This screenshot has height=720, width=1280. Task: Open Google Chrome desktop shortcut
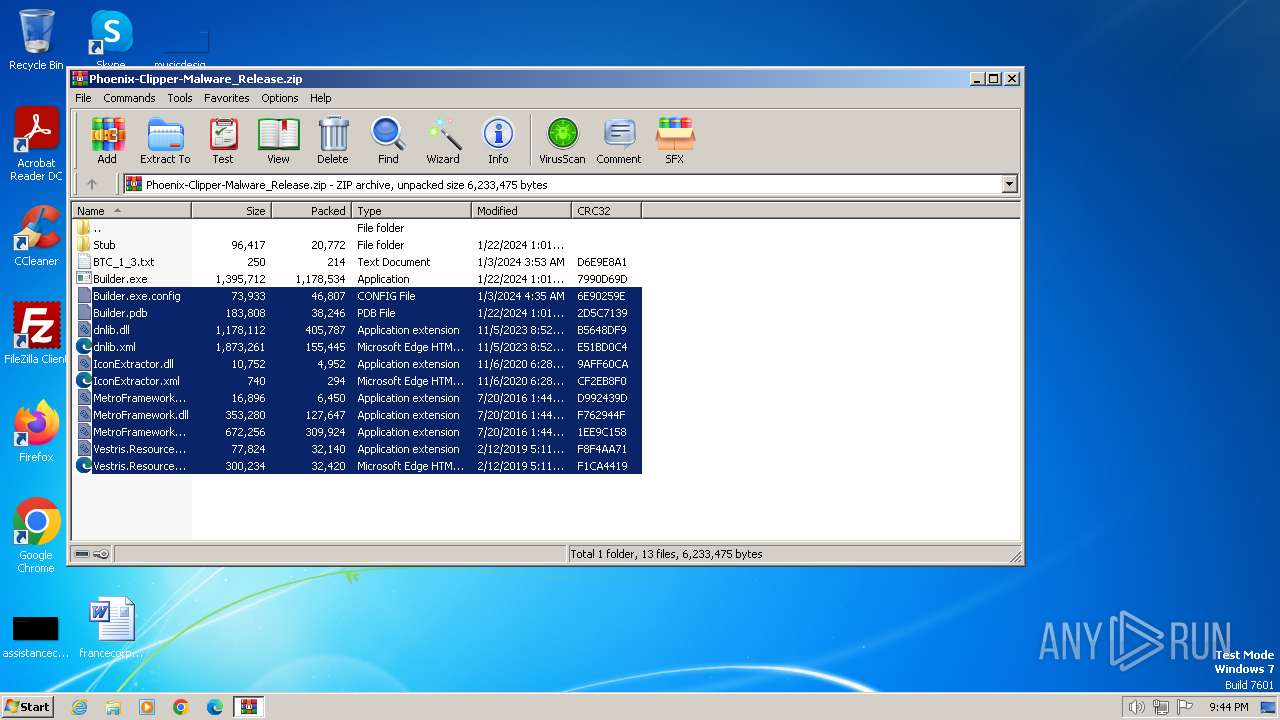coord(36,536)
